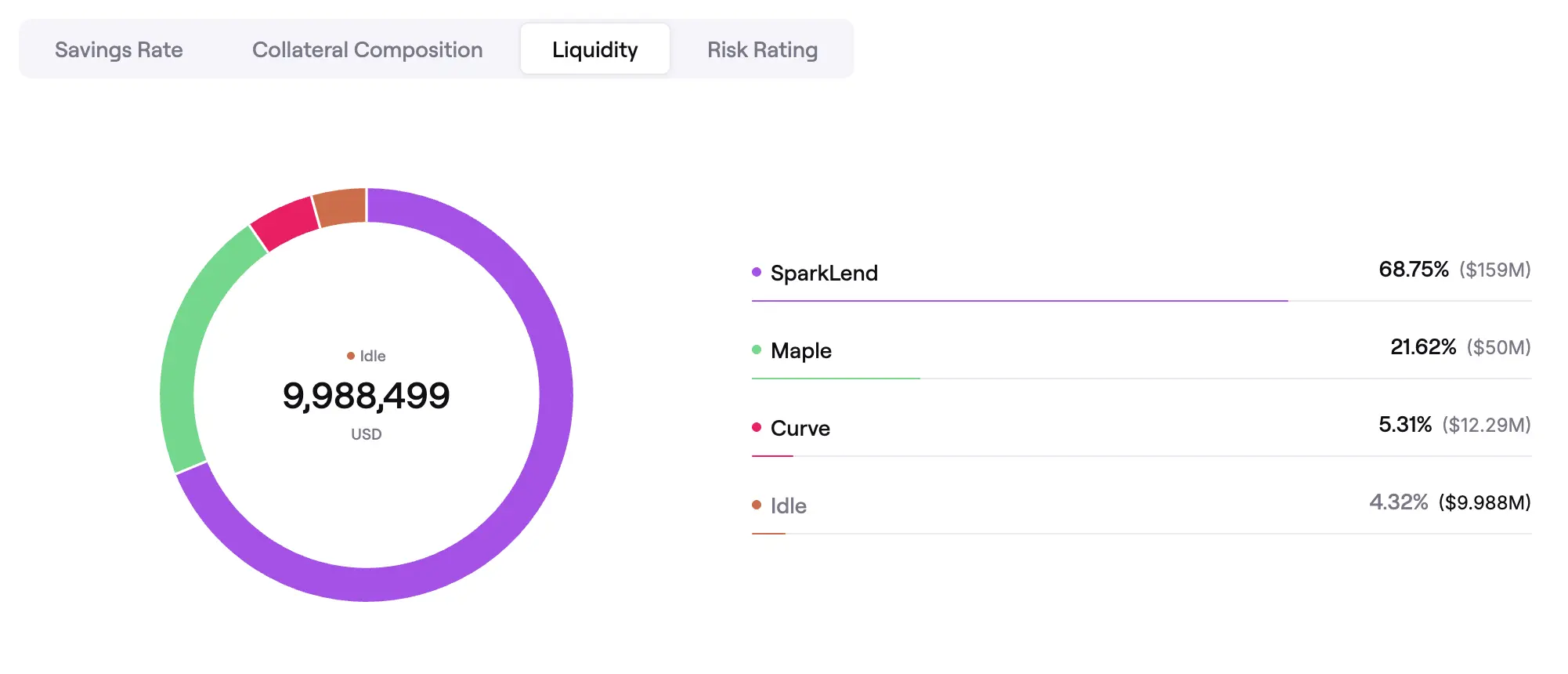
Task: Click the SparkLend 68.75% progress bar
Action: [x=1020, y=300]
